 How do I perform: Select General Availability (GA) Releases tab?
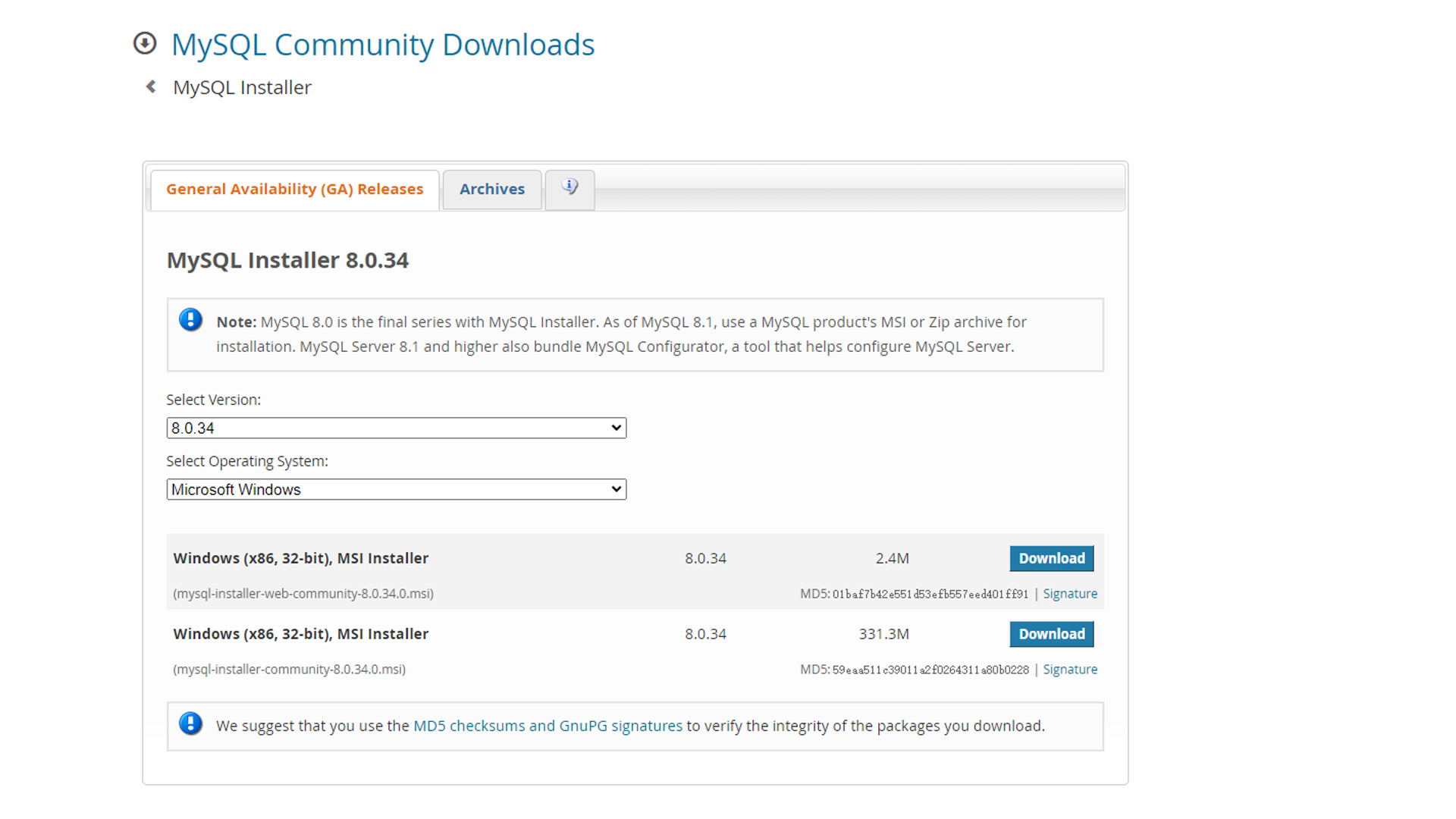(295, 189)
